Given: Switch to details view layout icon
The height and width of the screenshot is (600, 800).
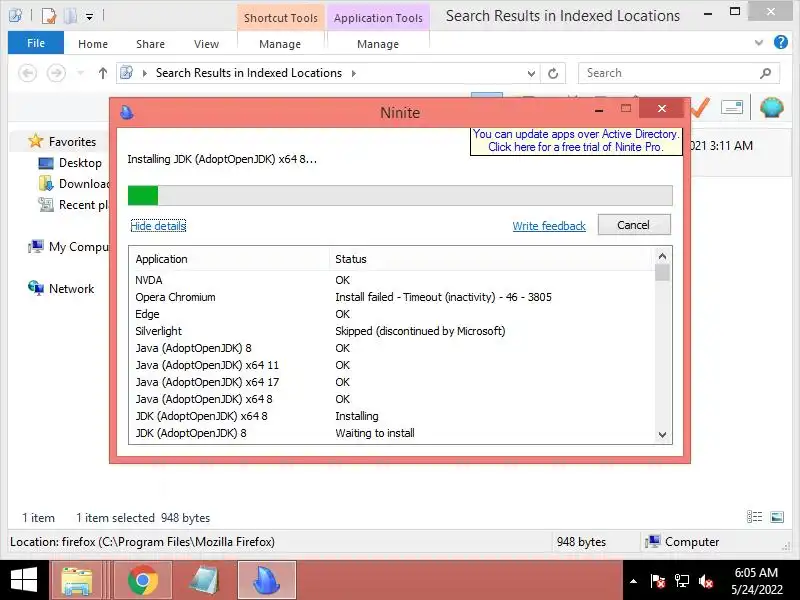Looking at the screenshot, I should point(754,517).
